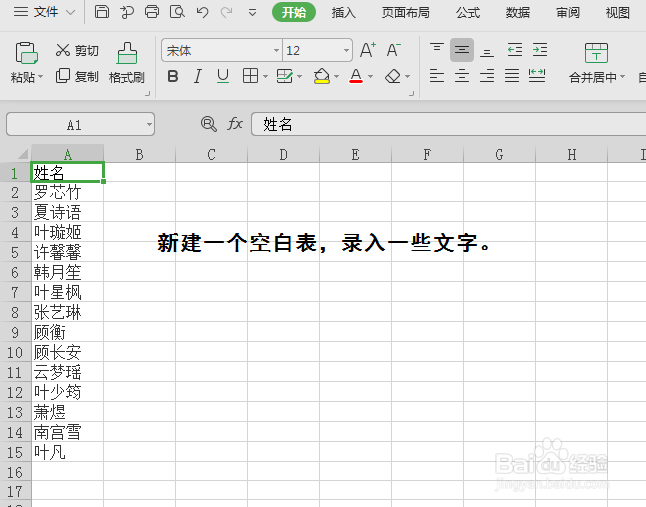Click the Merge and Center (合并居中) icon
Image resolution: width=646 pixels, height=507 pixels.
[596, 53]
